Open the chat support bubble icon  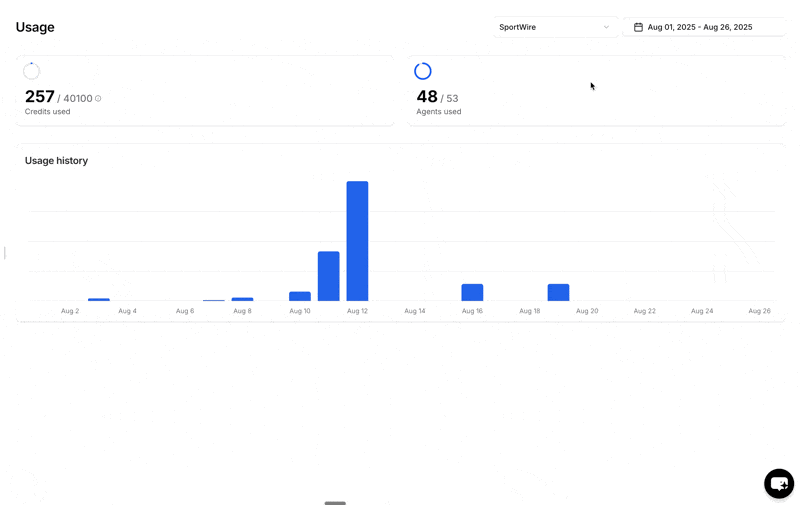[x=779, y=483]
